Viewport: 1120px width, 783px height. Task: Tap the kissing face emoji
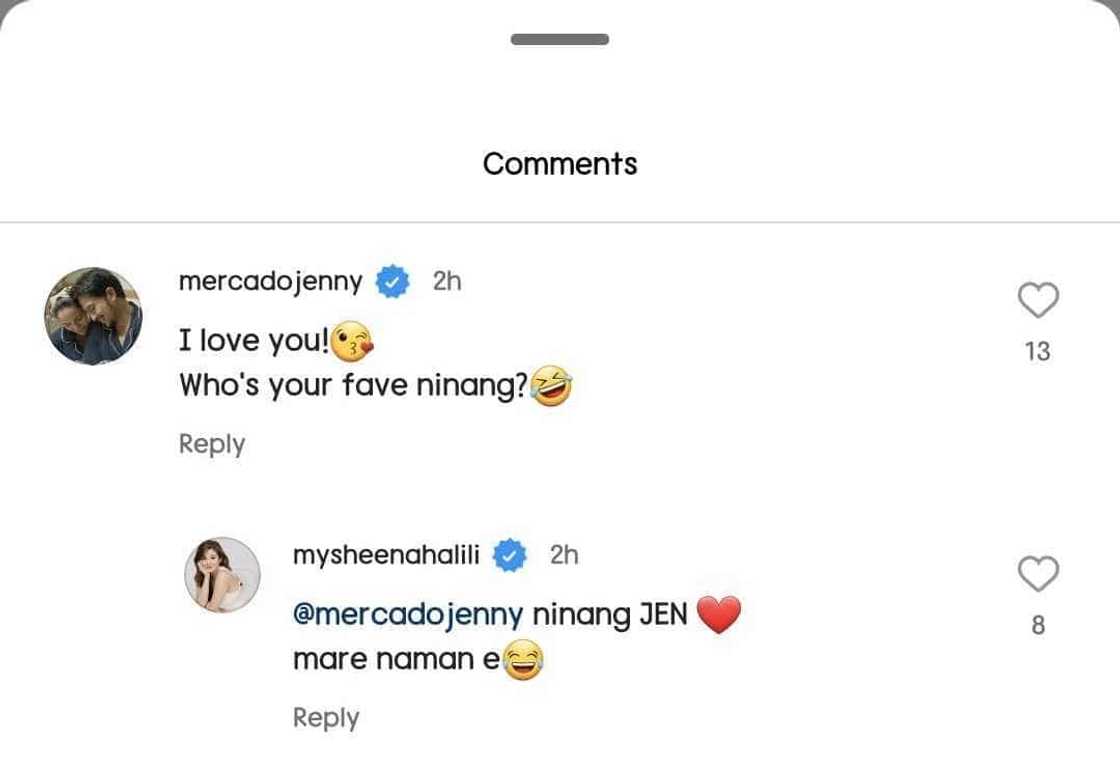click(352, 343)
